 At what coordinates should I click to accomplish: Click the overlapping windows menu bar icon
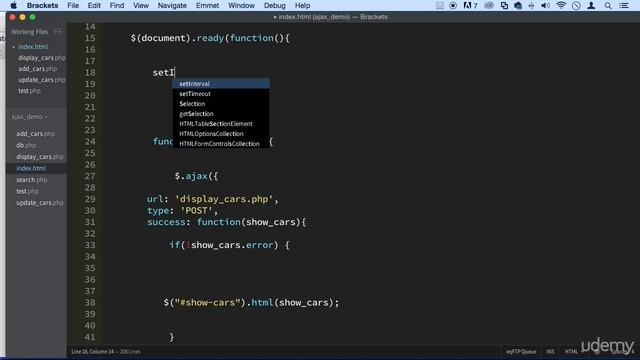click(x=504, y=5)
